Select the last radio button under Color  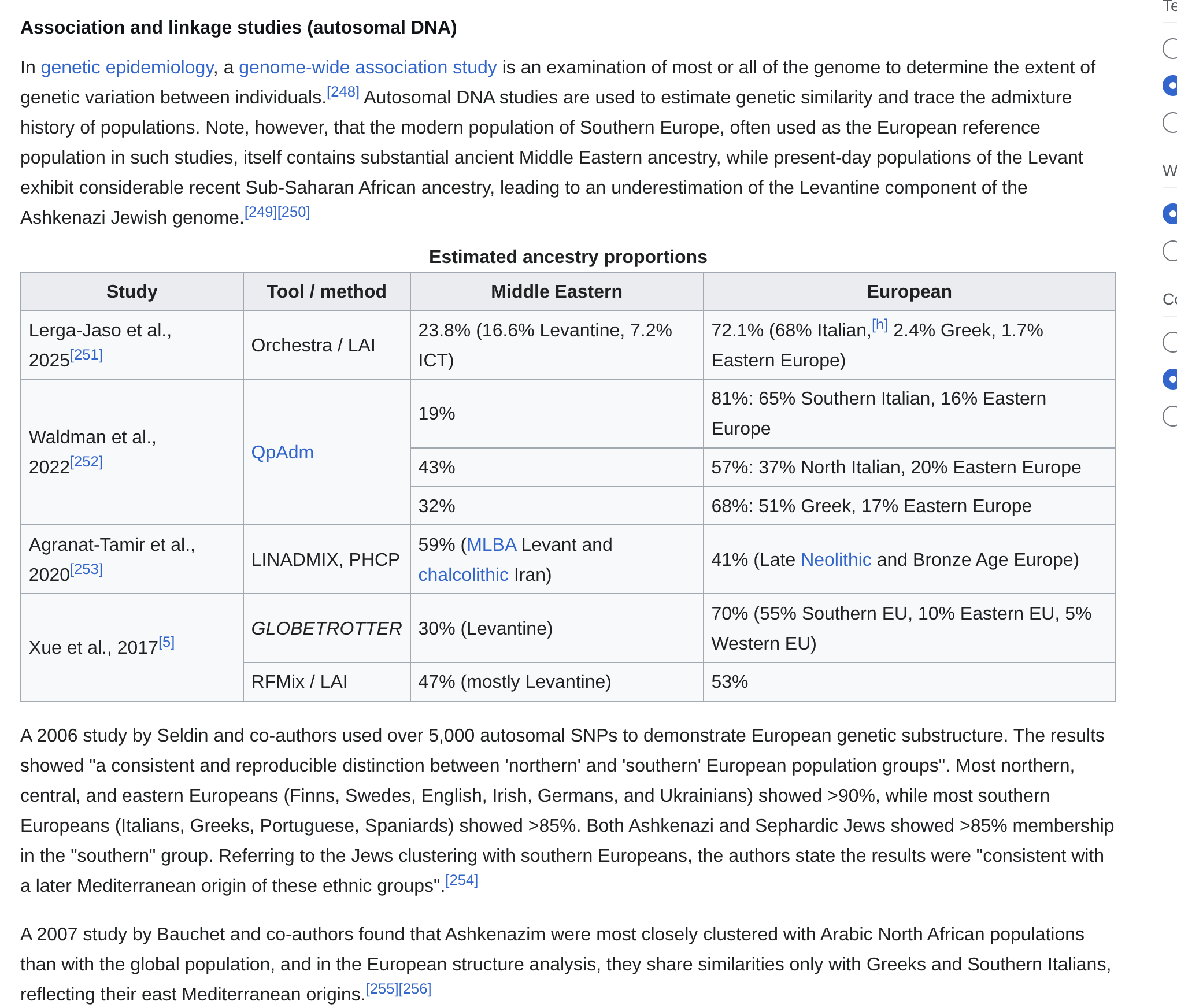(x=1171, y=416)
